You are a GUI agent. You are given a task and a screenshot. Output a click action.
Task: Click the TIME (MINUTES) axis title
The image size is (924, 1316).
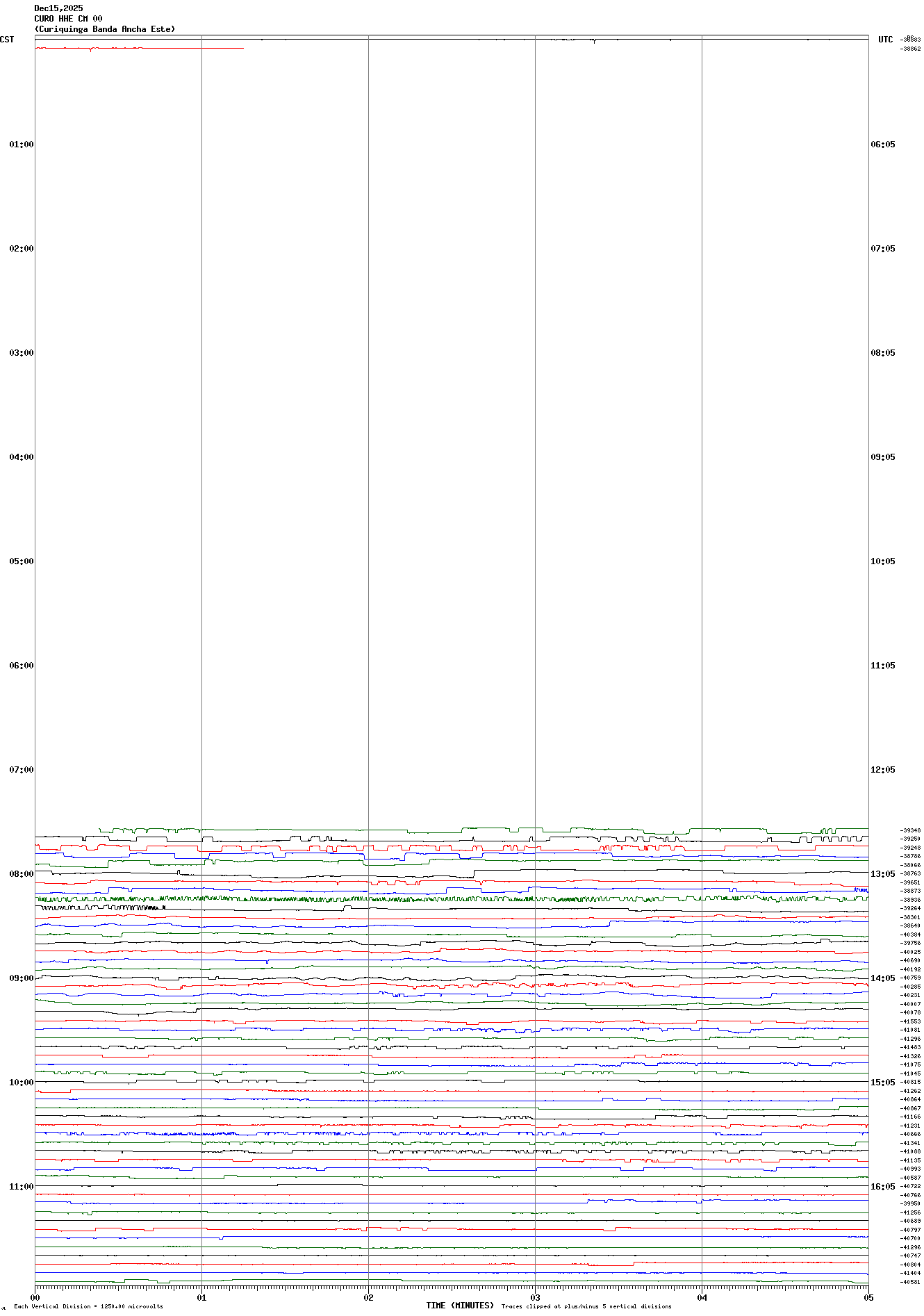tap(460, 1306)
